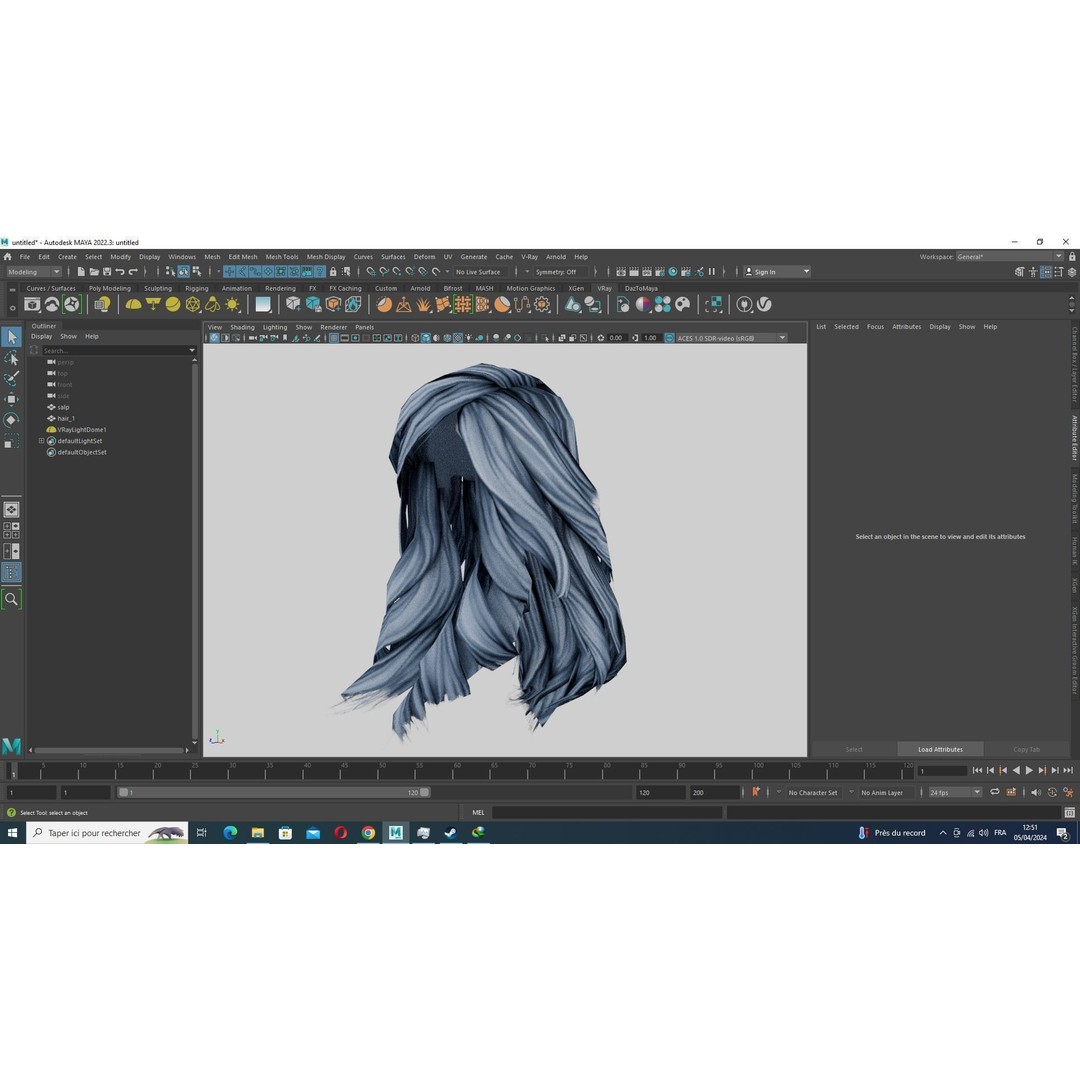This screenshot has height=1080, width=1080.
Task: Open the Mesh Tools menu
Action: click(x=282, y=257)
